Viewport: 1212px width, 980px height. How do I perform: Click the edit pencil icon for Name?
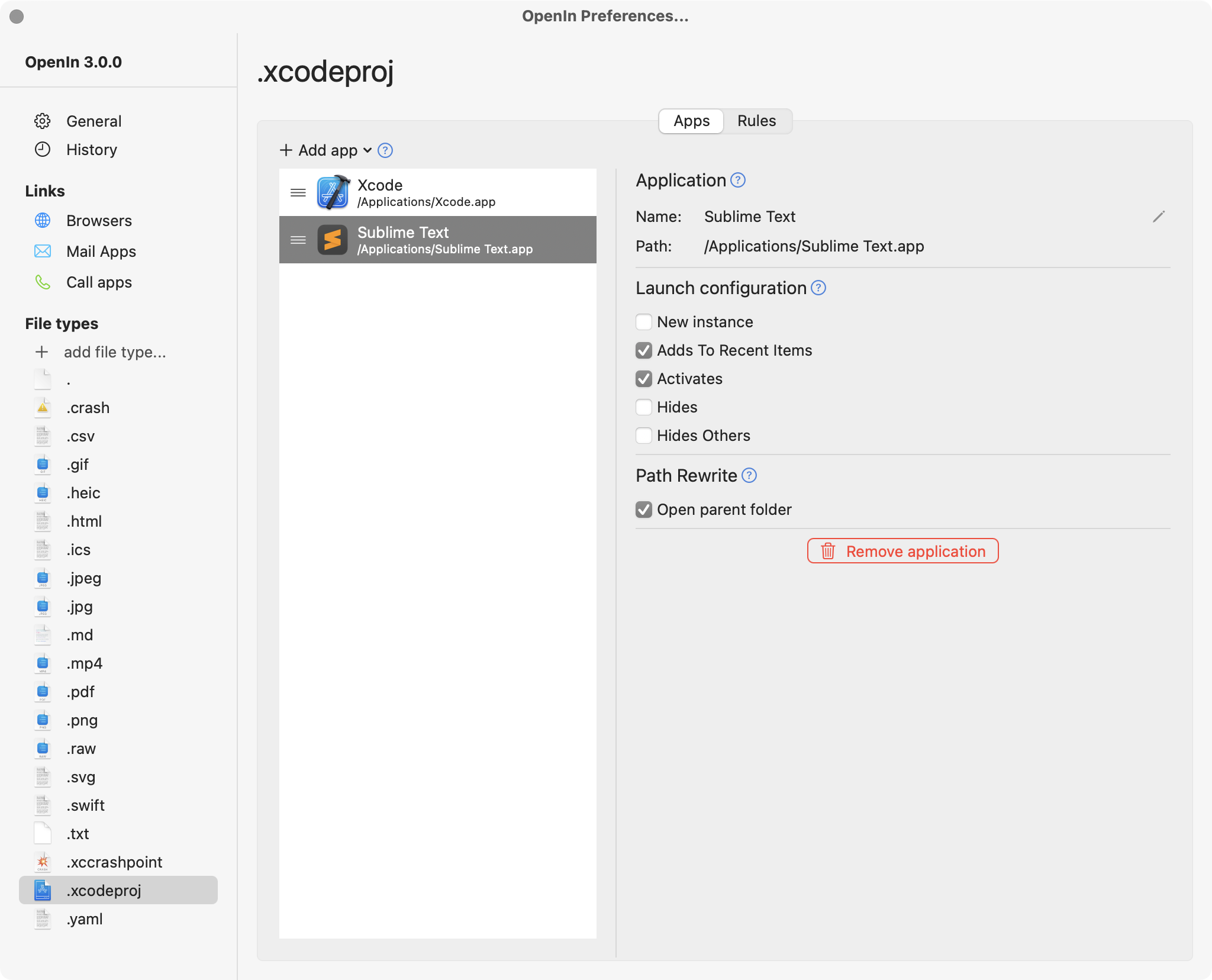tap(1158, 216)
